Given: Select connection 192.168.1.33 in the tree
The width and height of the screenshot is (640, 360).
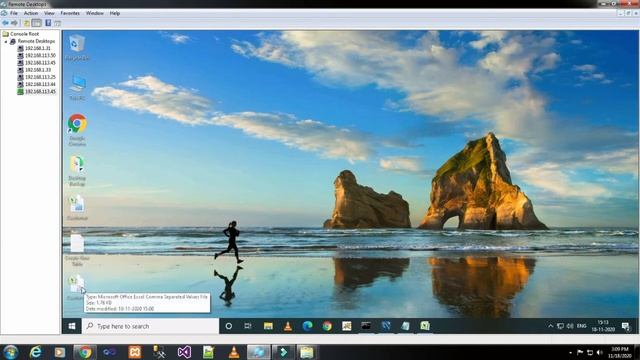Looking at the screenshot, I should coord(38,70).
